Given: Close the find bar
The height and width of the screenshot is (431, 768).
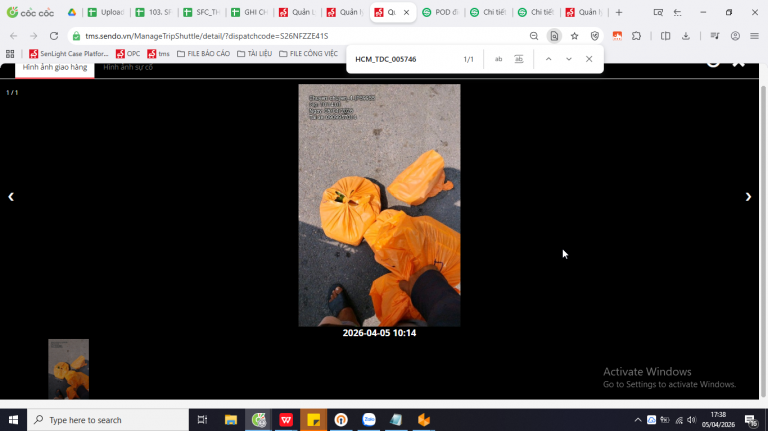Looking at the screenshot, I should pyautogui.click(x=589, y=59).
